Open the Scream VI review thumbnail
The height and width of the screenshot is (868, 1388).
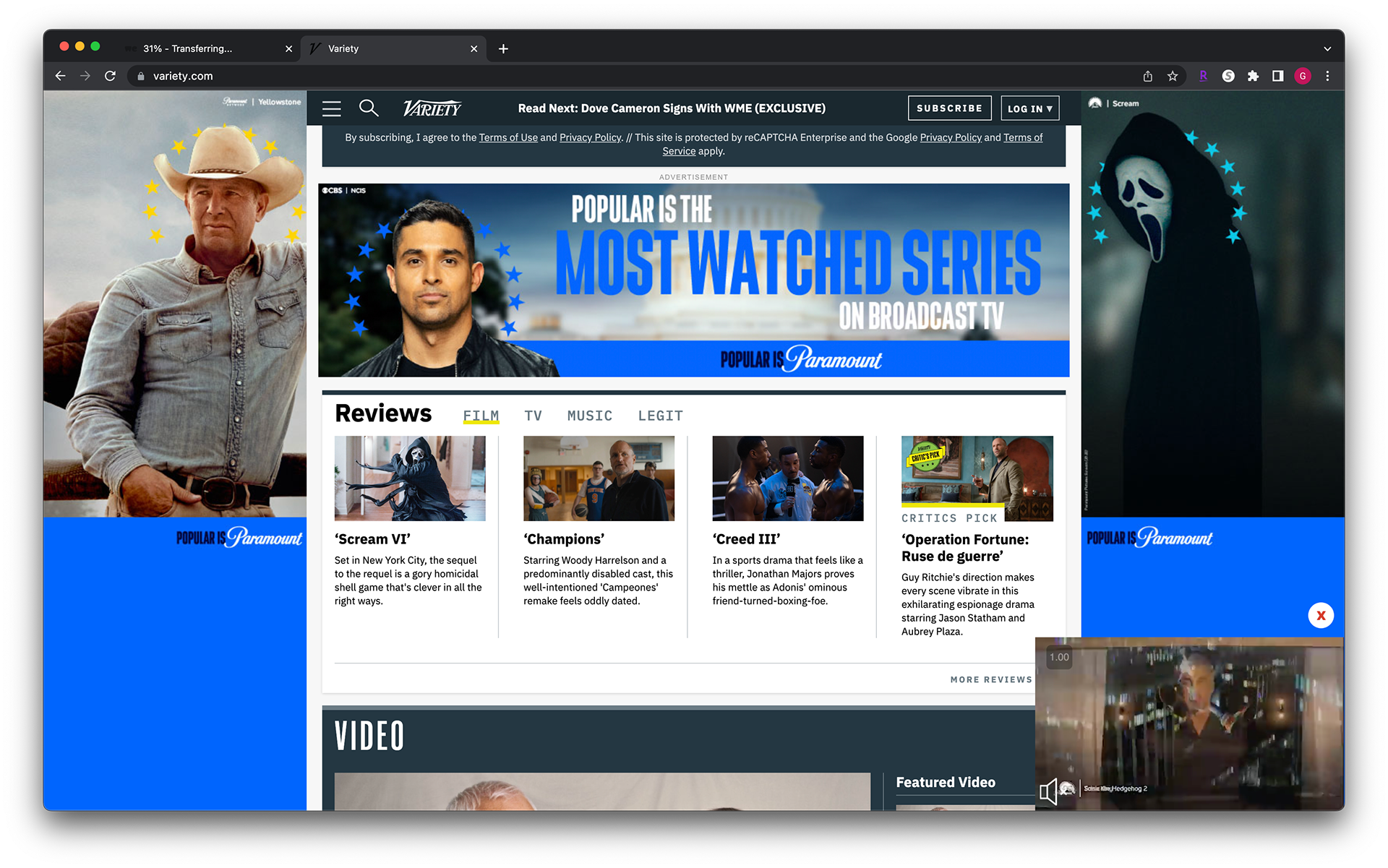point(410,478)
